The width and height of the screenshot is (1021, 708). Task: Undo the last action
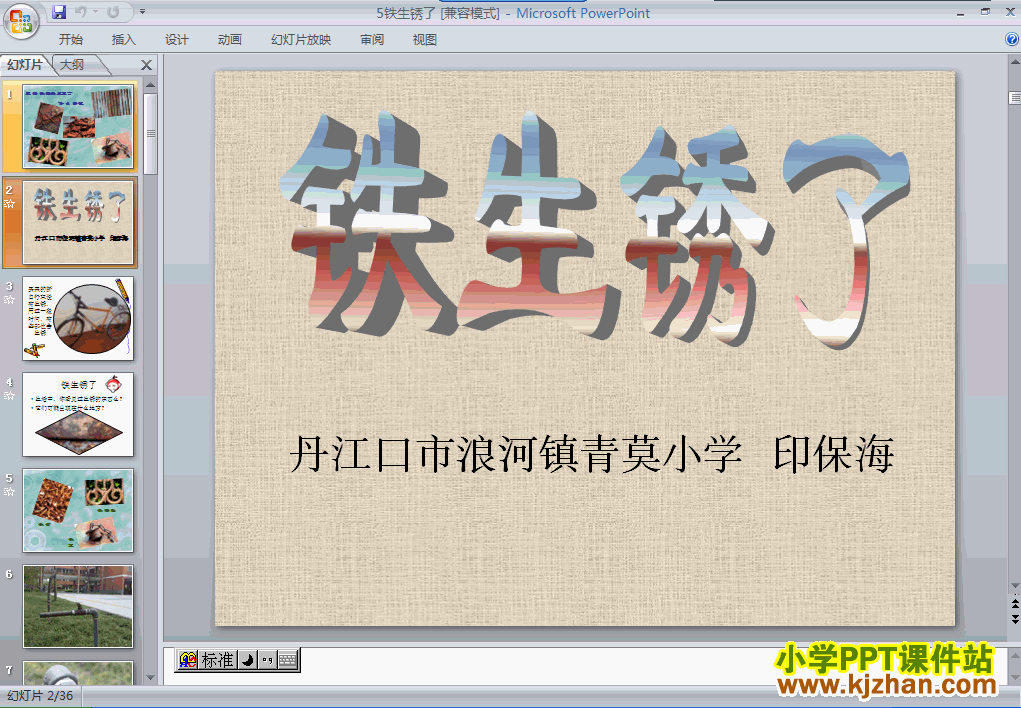click(81, 12)
